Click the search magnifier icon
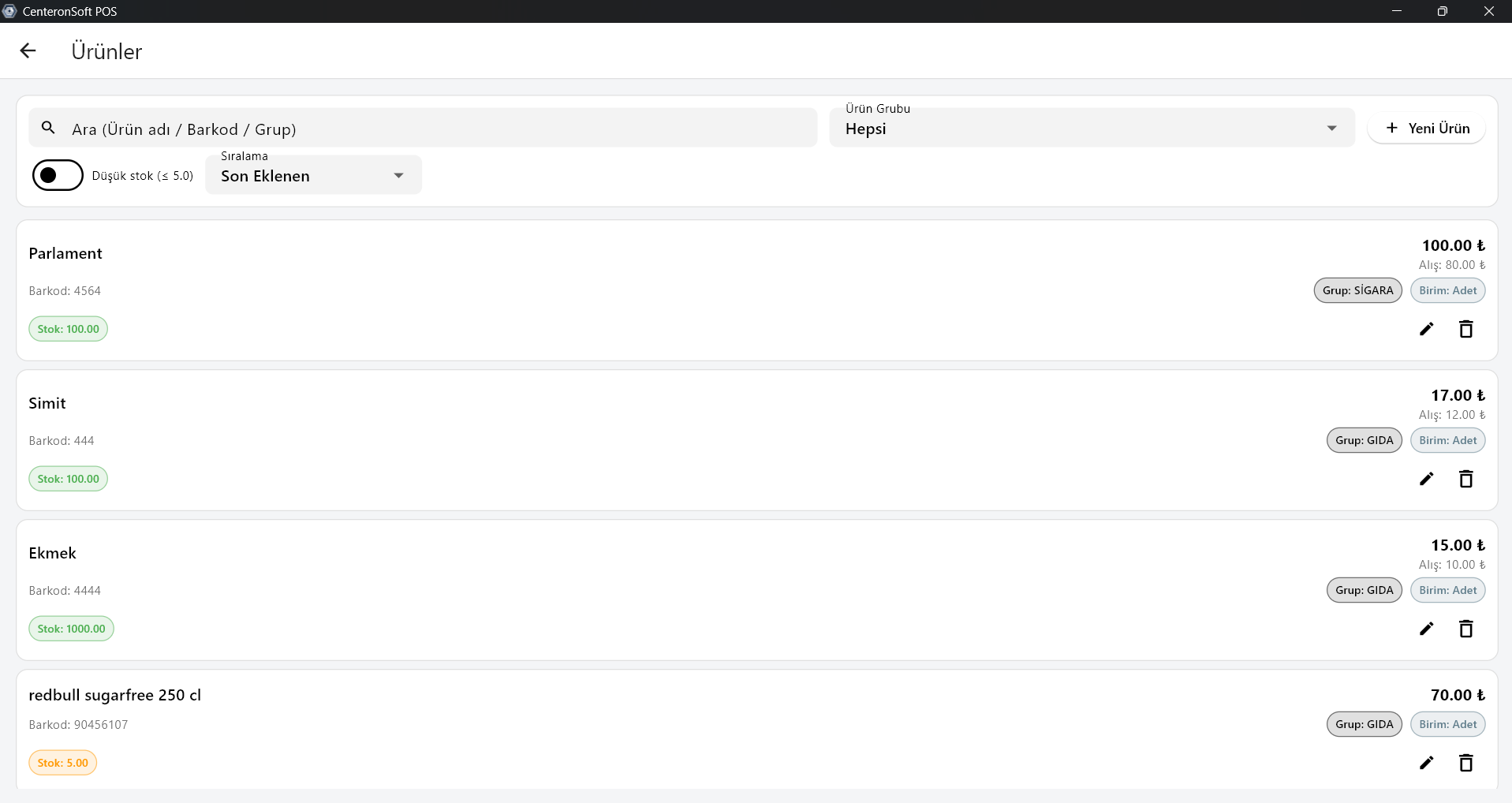 48,128
